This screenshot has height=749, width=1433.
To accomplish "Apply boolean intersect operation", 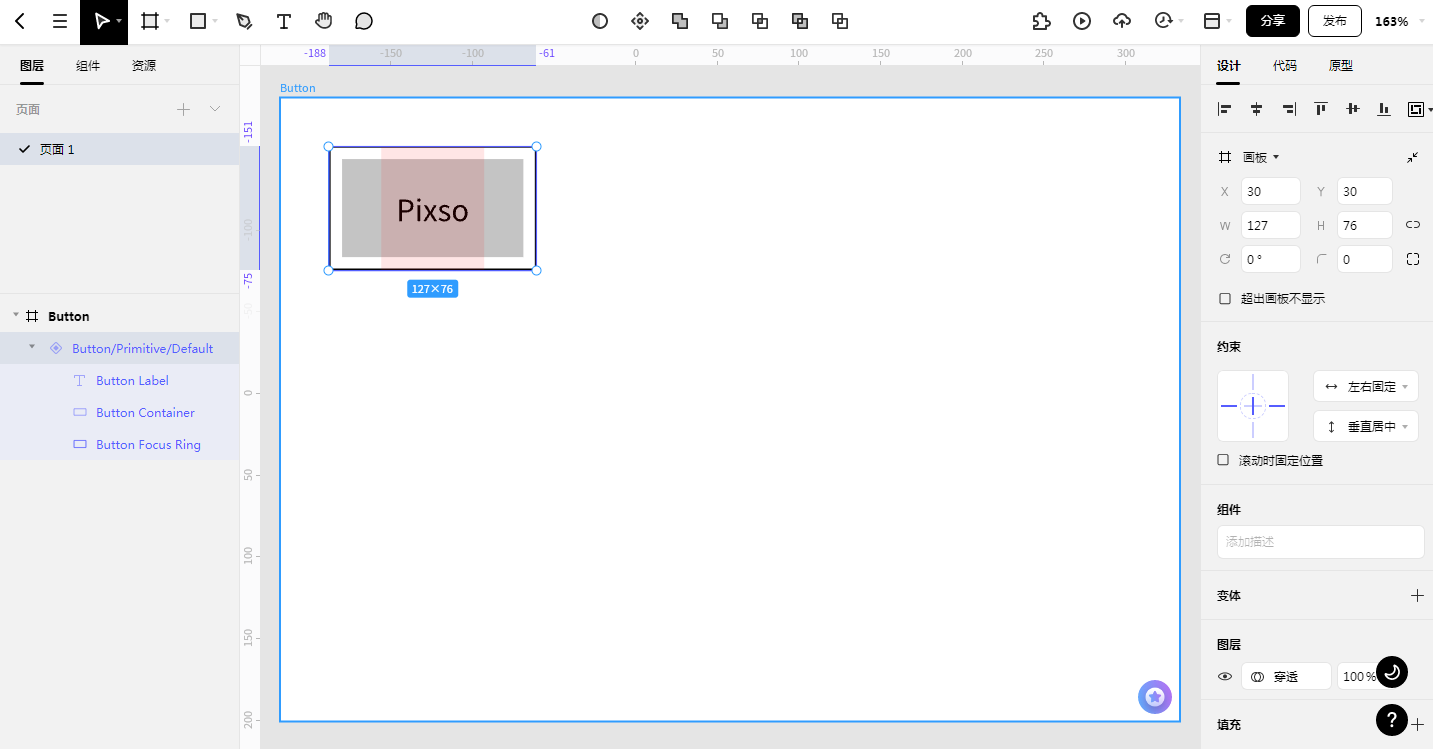I will click(760, 21).
